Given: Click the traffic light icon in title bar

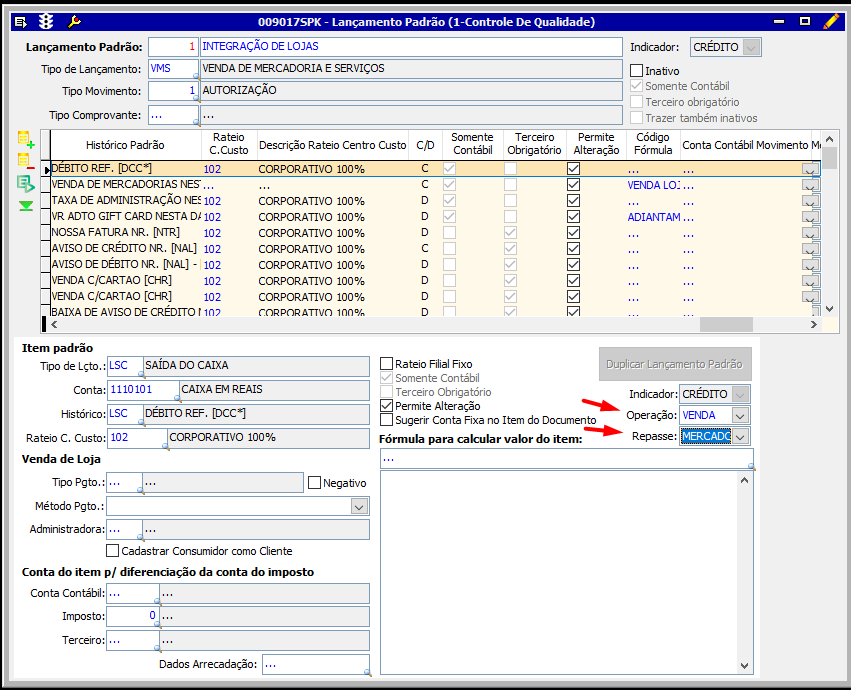Looking at the screenshot, I should click(47, 21).
